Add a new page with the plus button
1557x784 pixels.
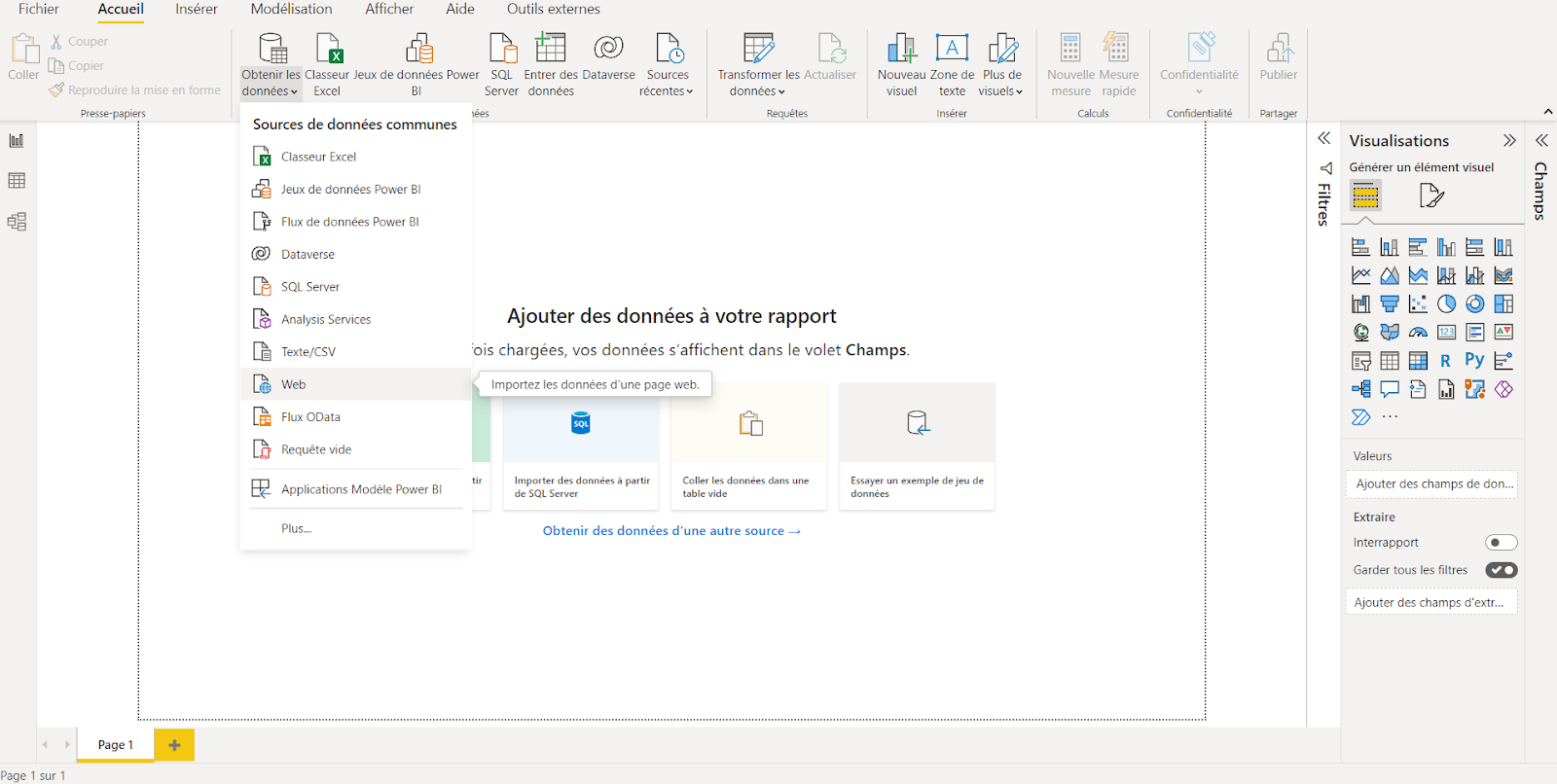pyautogui.click(x=174, y=745)
